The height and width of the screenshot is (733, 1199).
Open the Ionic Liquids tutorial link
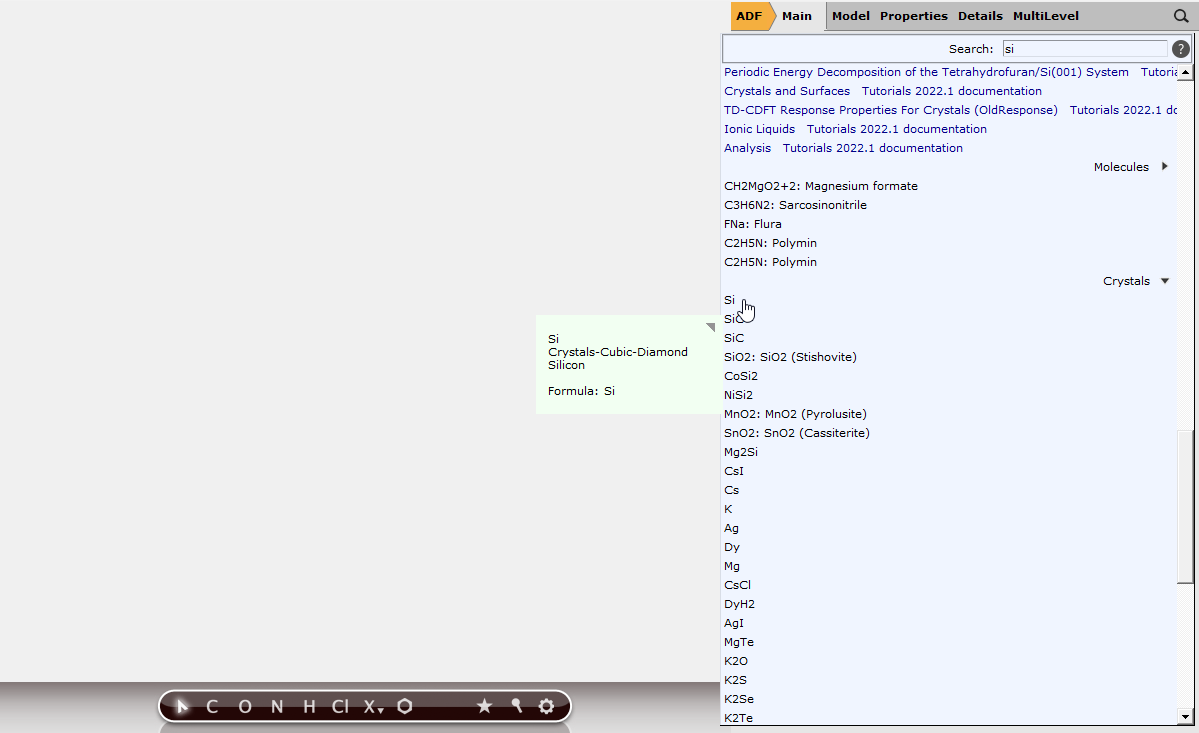(758, 128)
